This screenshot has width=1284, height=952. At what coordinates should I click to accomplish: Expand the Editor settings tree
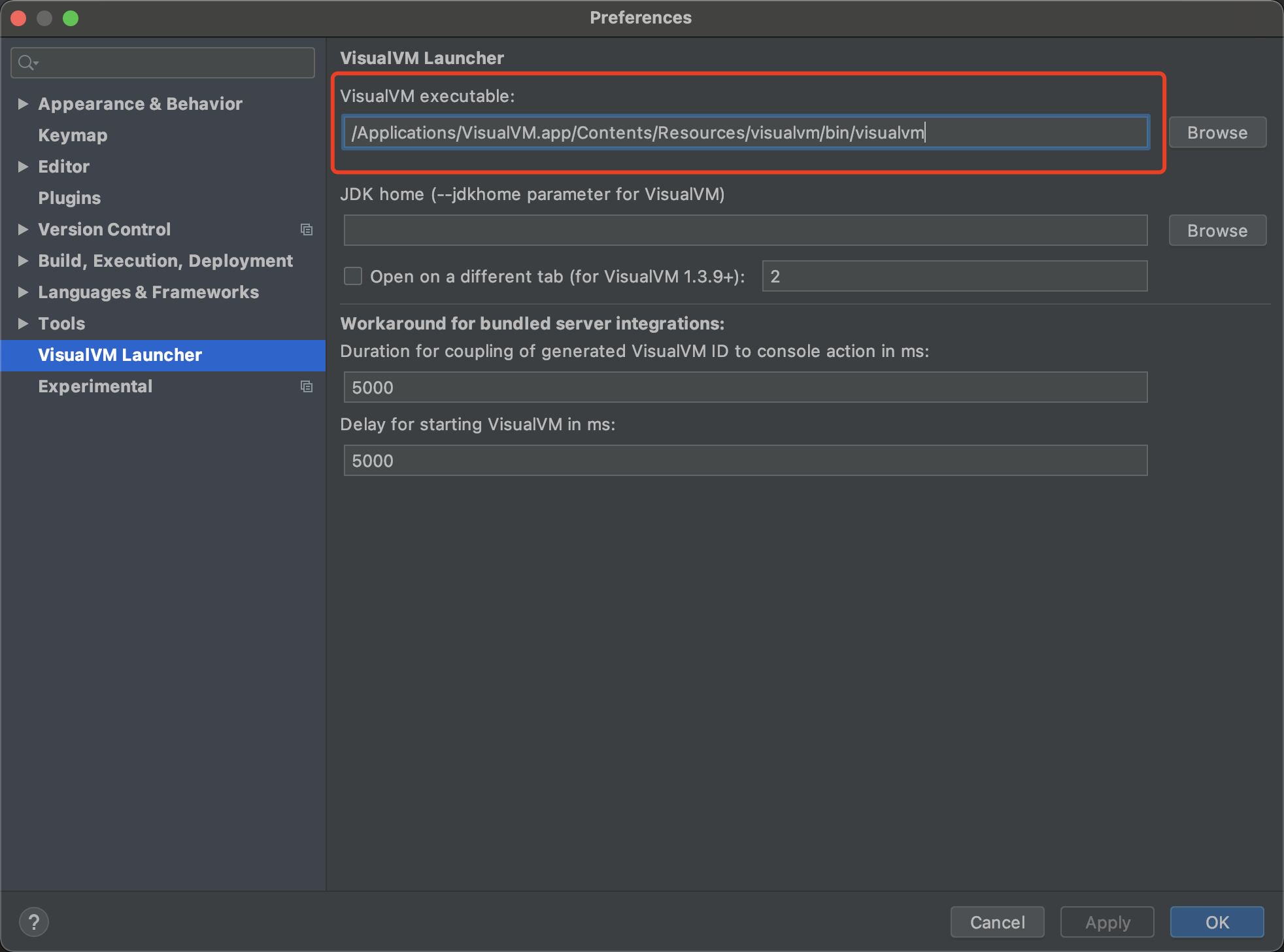click(23, 167)
